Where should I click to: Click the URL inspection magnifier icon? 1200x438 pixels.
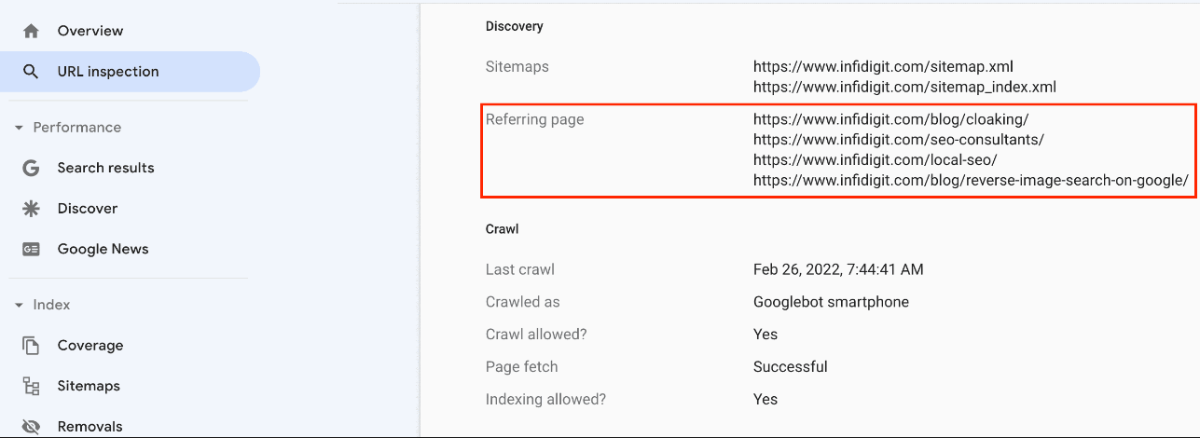point(31,72)
